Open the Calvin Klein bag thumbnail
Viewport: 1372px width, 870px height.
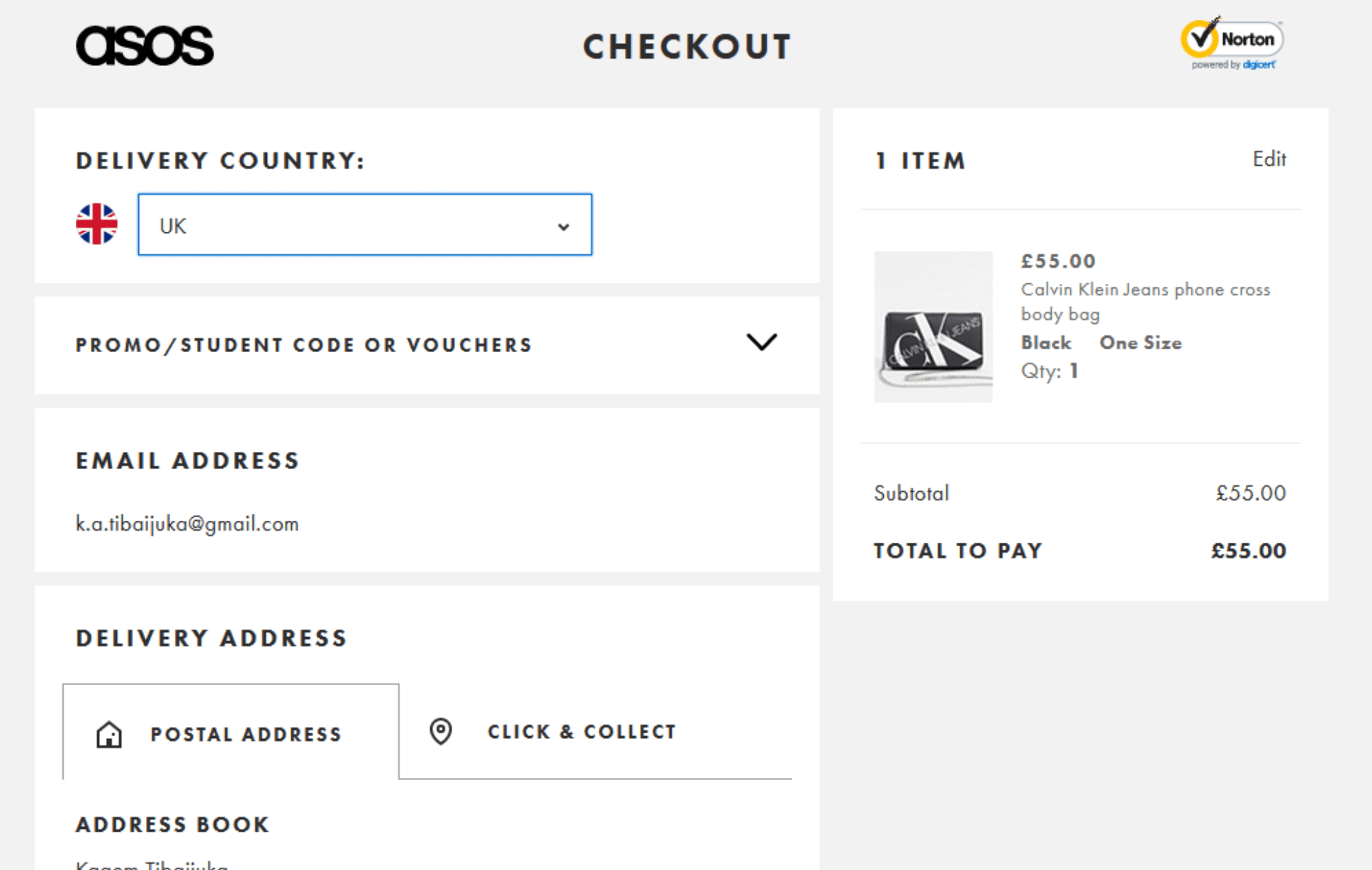pyautogui.click(x=933, y=327)
